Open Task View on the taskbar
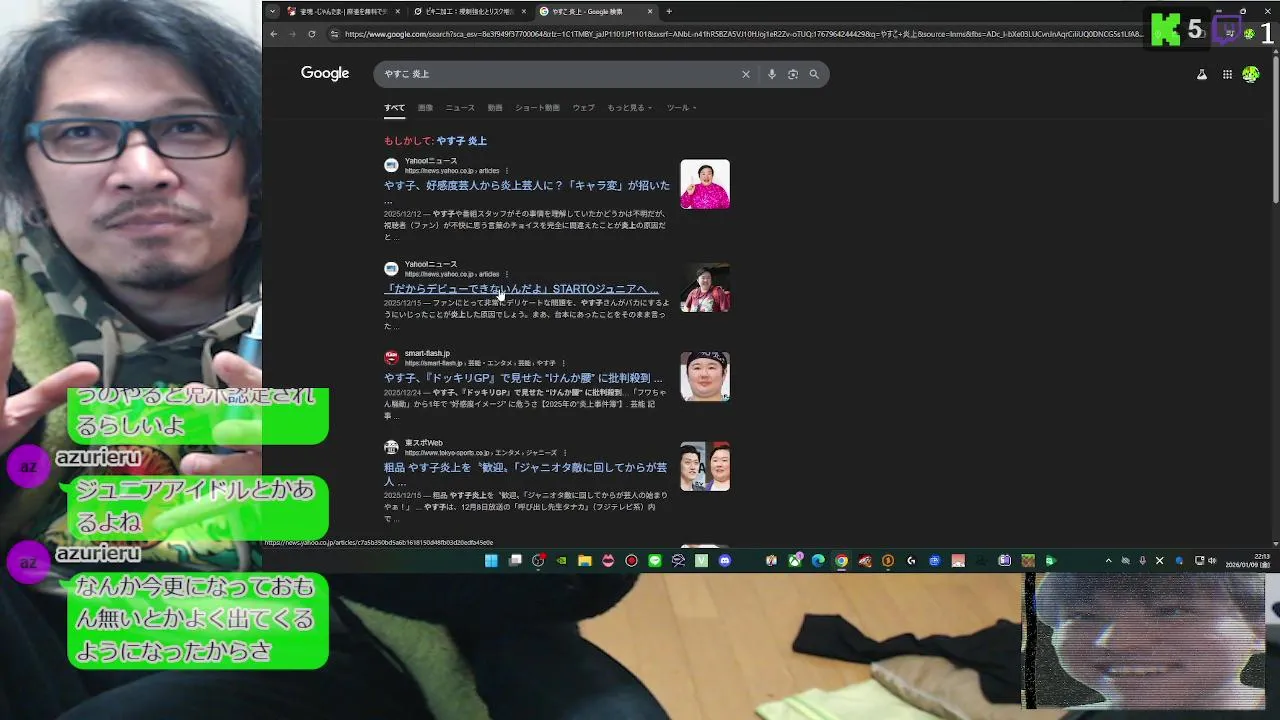The image size is (1280, 720). 515,561
